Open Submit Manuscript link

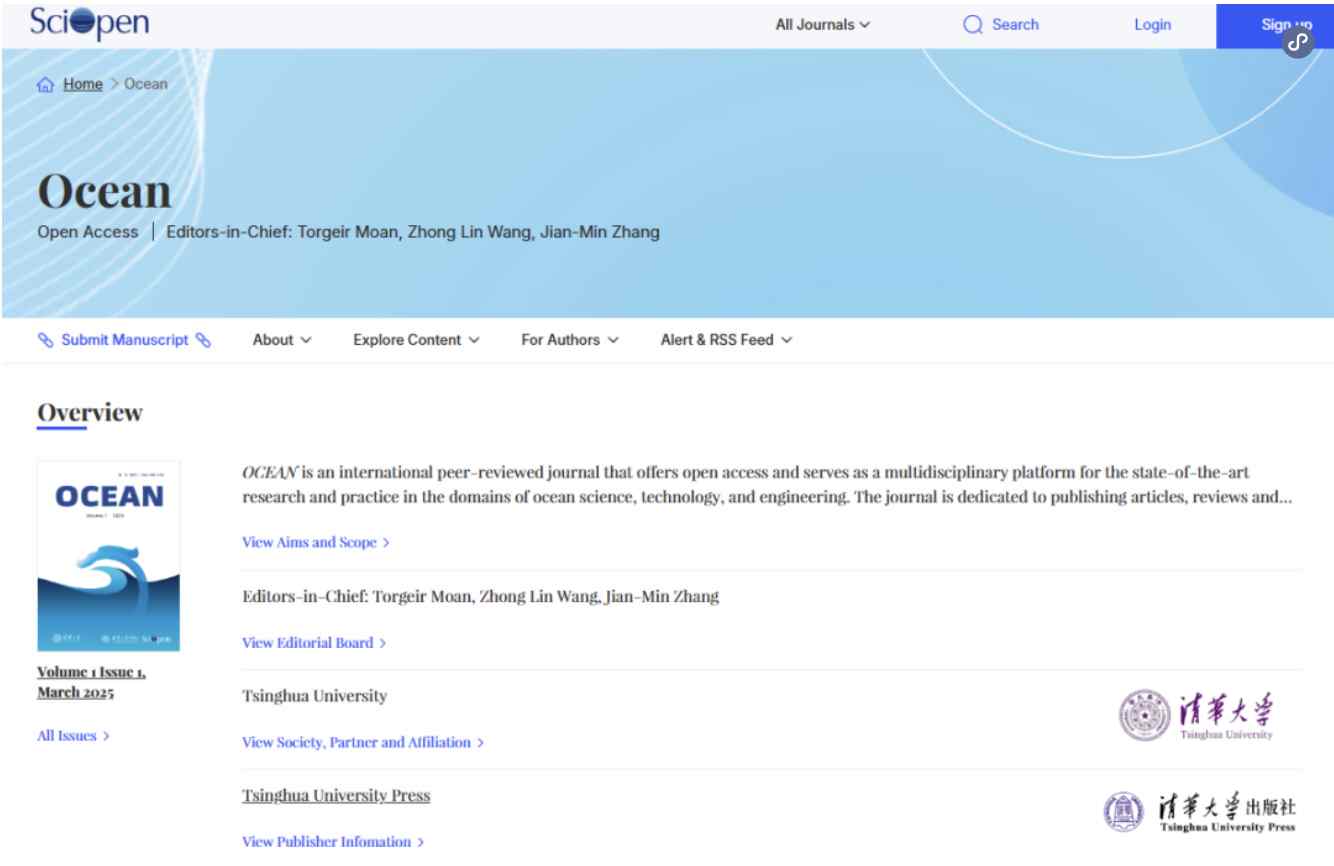(x=125, y=340)
